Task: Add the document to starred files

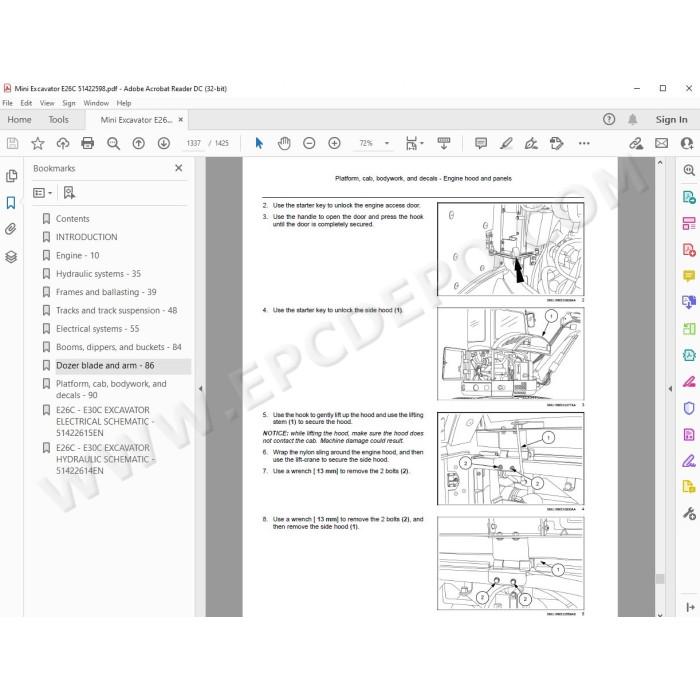Action: pyautogui.click(x=38, y=143)
